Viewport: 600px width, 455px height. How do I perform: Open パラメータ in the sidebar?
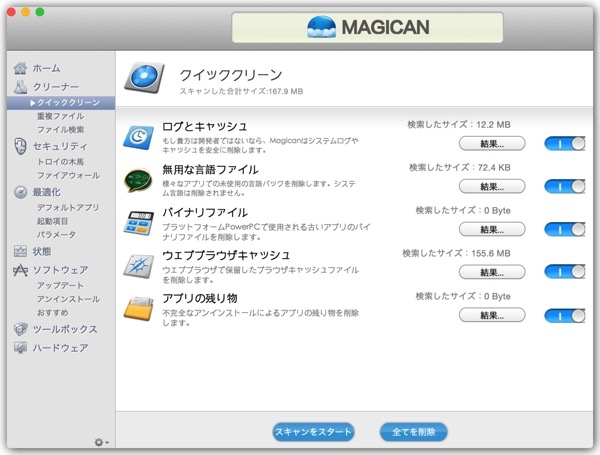56,235
